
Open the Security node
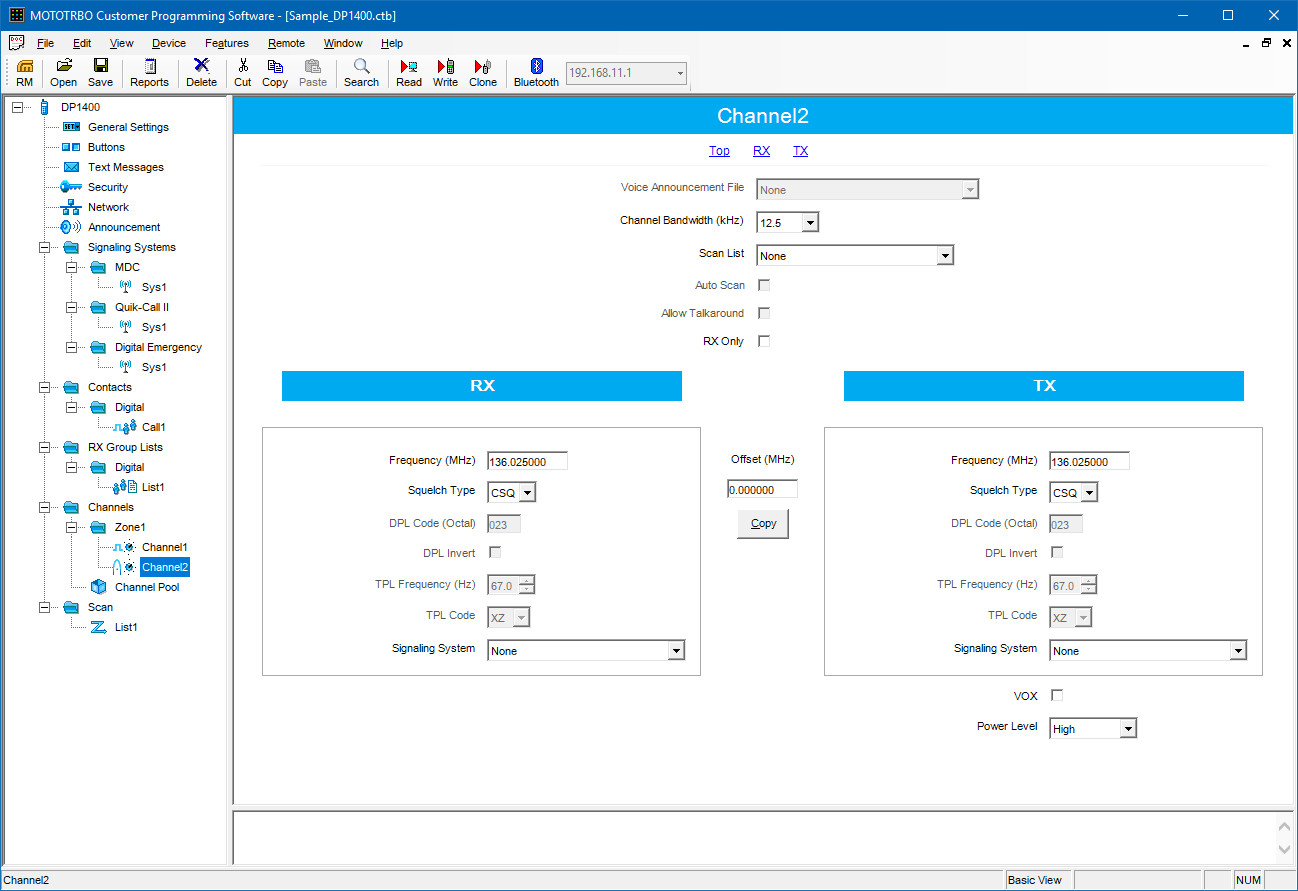[107, 187]
